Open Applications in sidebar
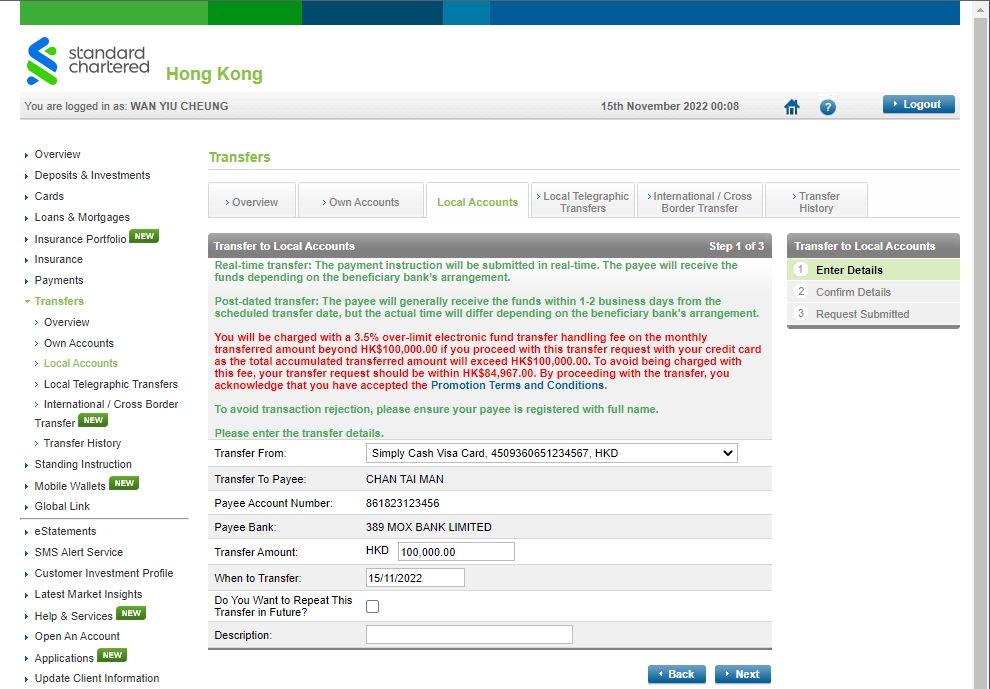 [x=64, y=658]
